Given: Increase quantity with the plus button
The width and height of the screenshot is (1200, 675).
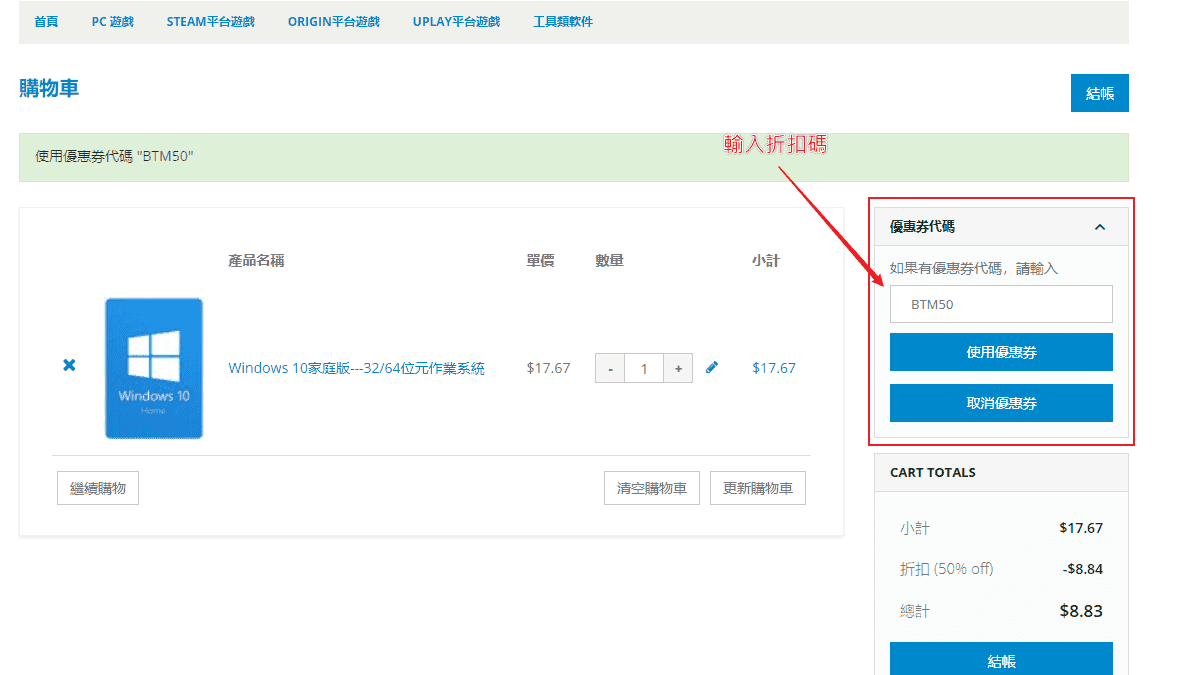Looking at the screenshot, I should point(678,369).
